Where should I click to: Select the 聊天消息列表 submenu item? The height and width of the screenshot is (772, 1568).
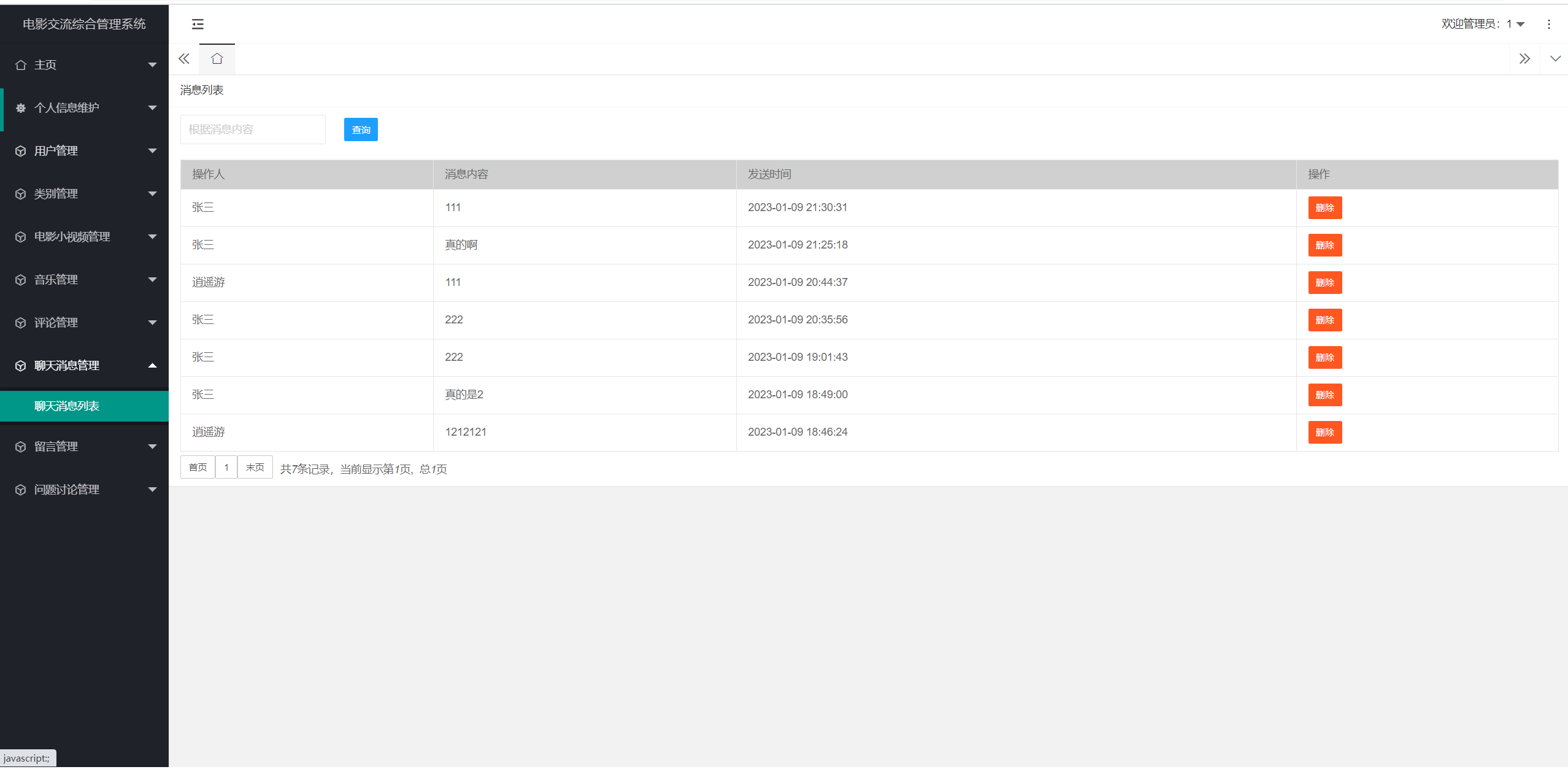pyautogui.click(x=67, y=406)
